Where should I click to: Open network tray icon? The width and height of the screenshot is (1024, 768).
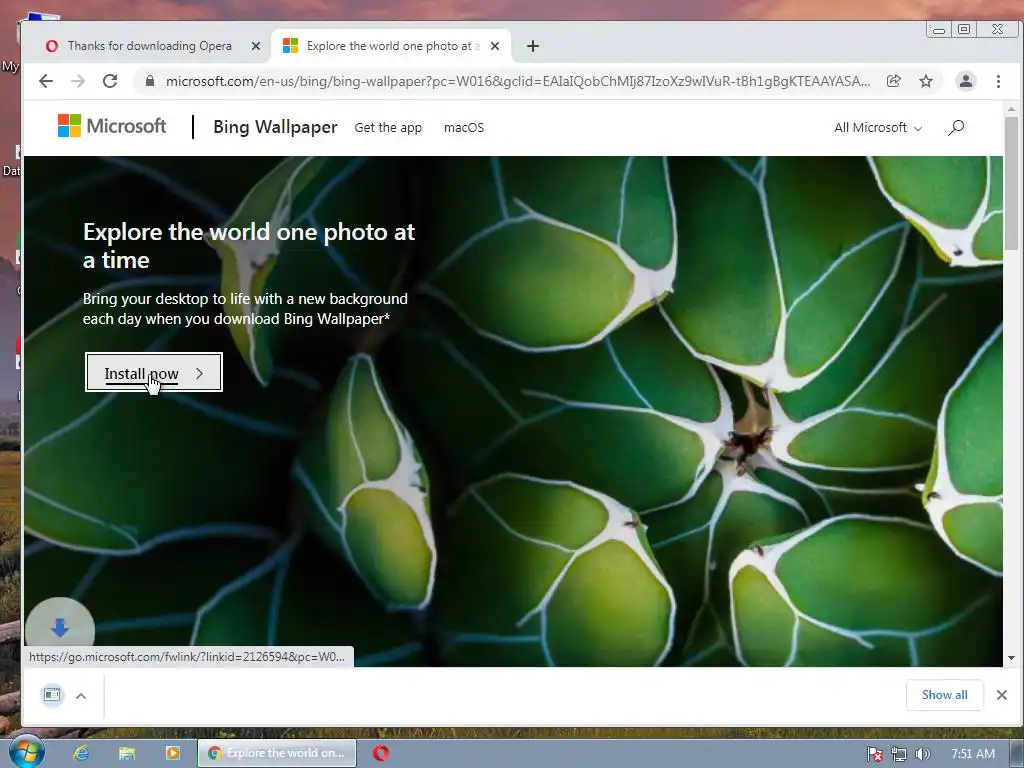(x=899, y=754)
